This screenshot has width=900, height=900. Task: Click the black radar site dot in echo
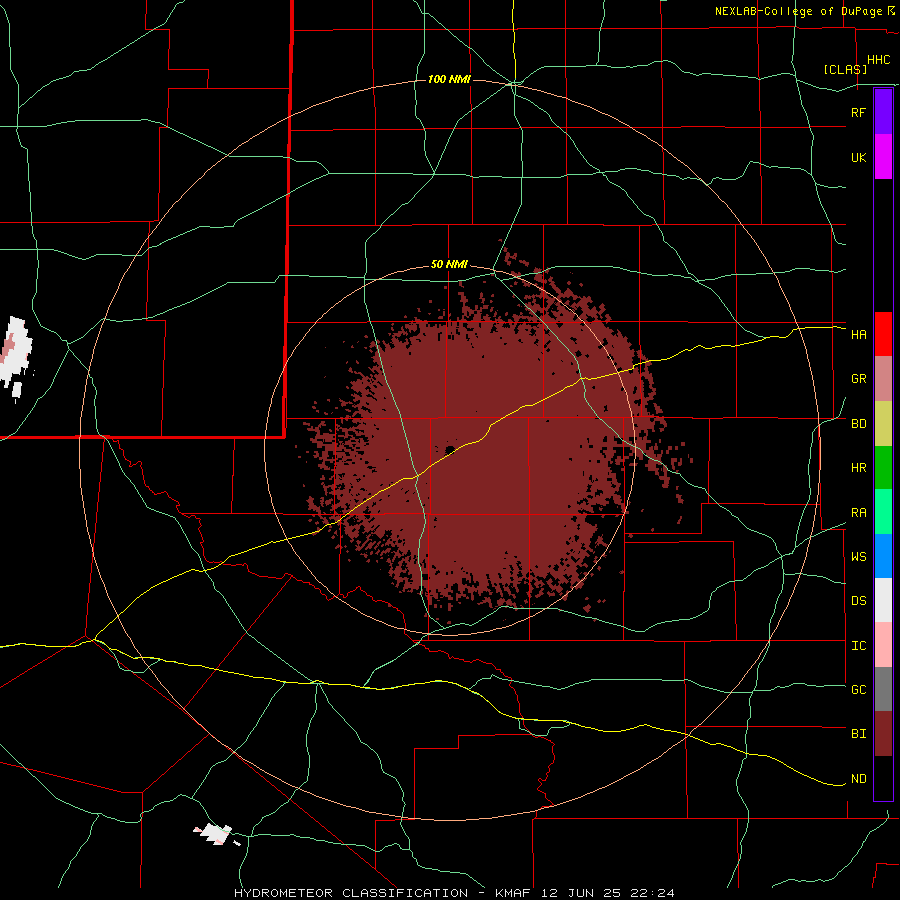(450, 450)
